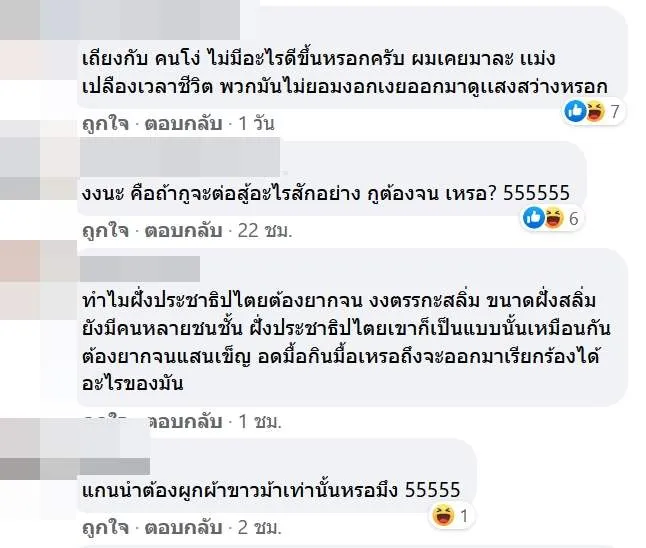
Task: Open blurred profile picture of third commenter
Action: pyautogui.click(x=38, y=280)
